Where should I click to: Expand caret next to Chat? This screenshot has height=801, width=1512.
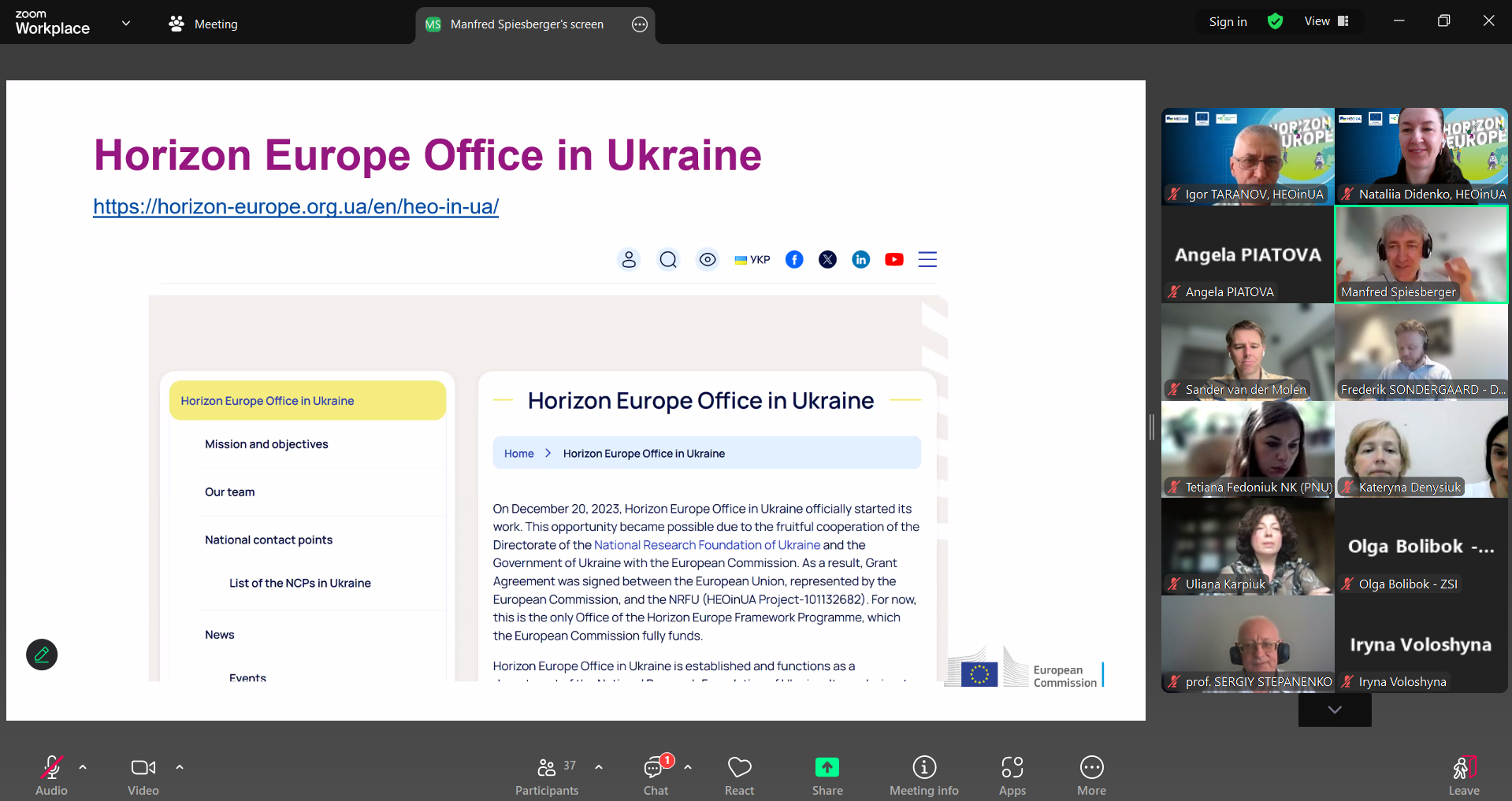[688, 766]
